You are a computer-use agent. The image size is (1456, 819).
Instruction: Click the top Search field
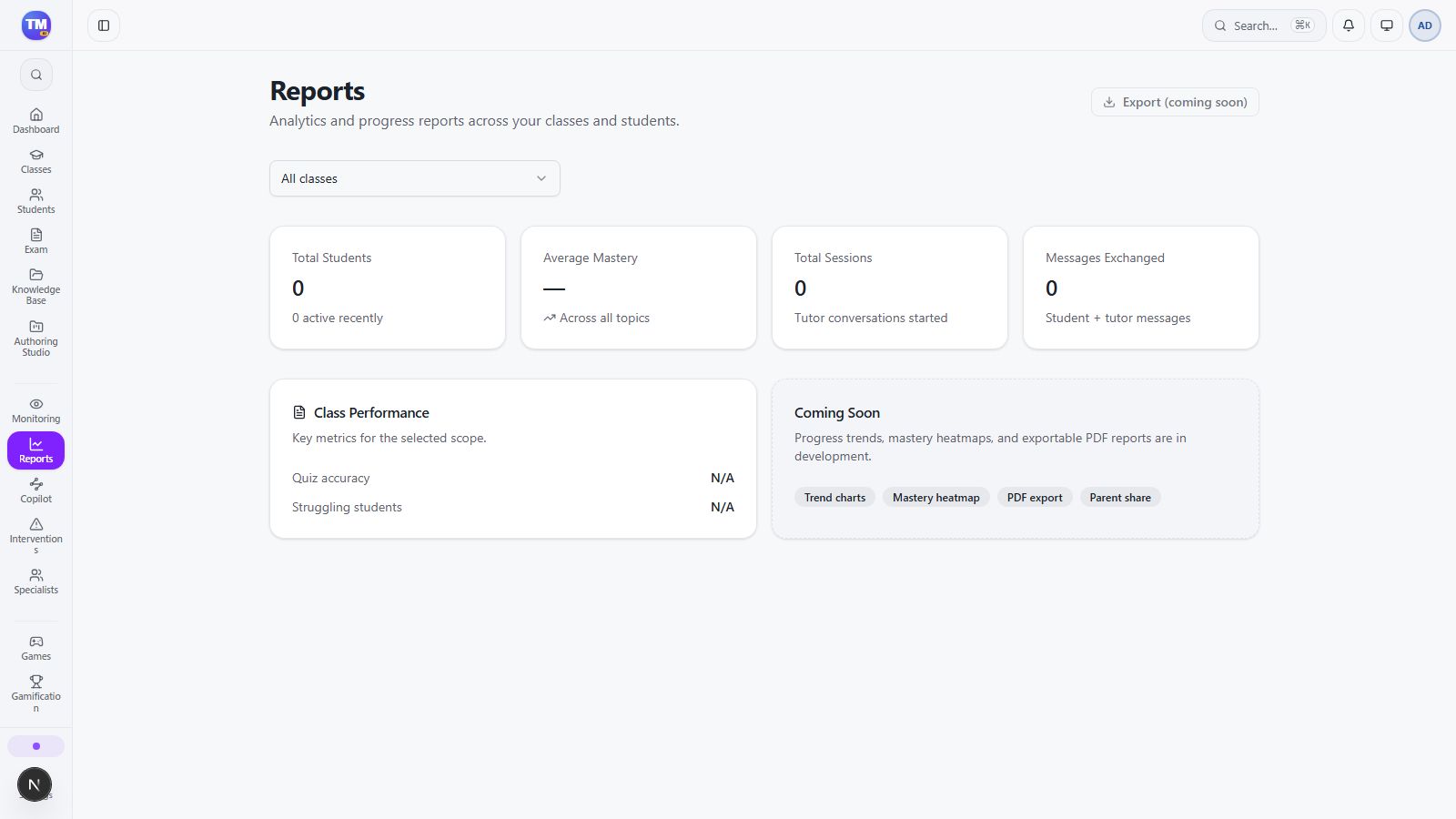coord(1264,25)
